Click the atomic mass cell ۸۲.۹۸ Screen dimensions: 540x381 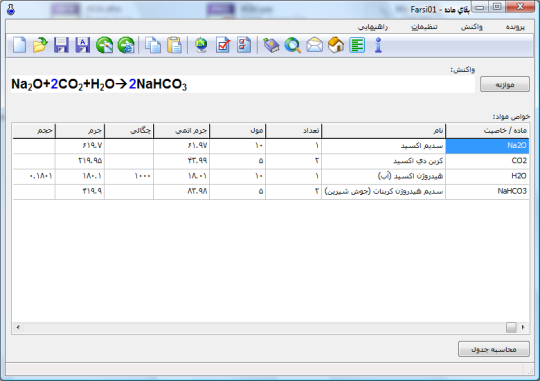click(181, 191)
